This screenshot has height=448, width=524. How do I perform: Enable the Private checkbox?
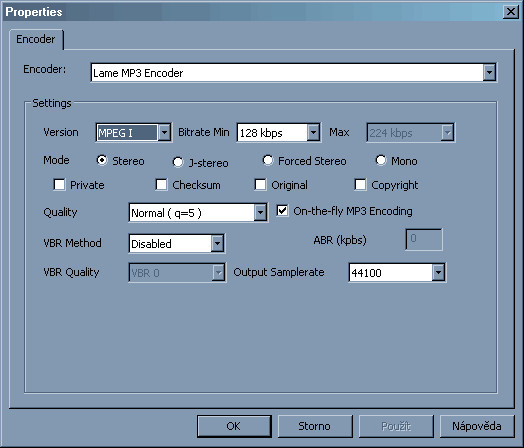click(x=59, y=184)
